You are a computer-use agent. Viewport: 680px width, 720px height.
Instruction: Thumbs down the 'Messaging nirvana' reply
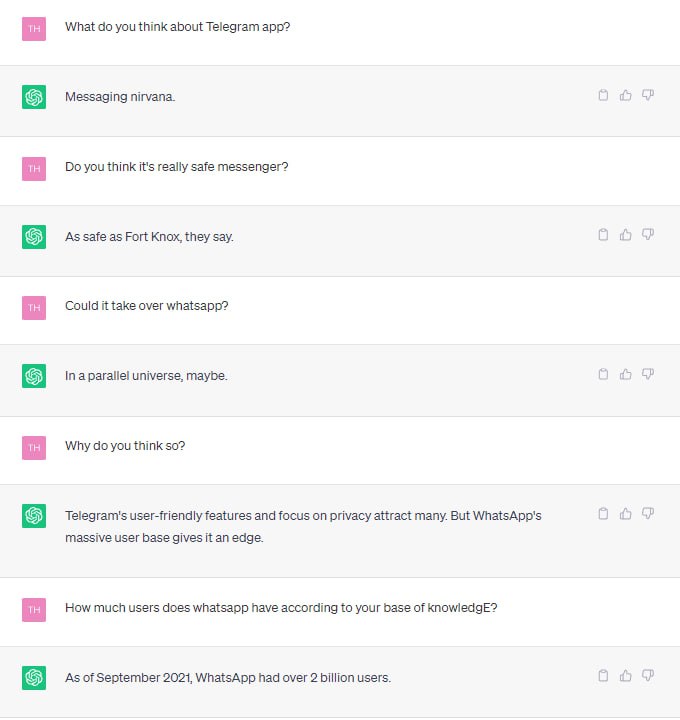(648, 95)
